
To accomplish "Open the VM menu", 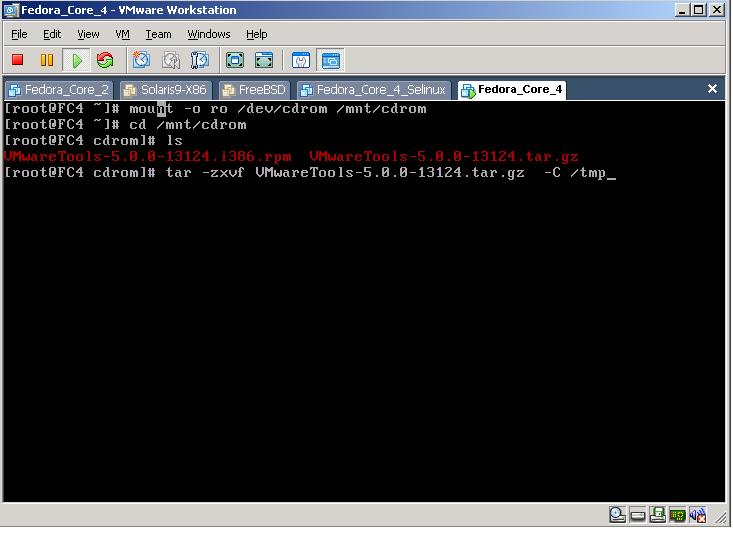I will 122,34.
